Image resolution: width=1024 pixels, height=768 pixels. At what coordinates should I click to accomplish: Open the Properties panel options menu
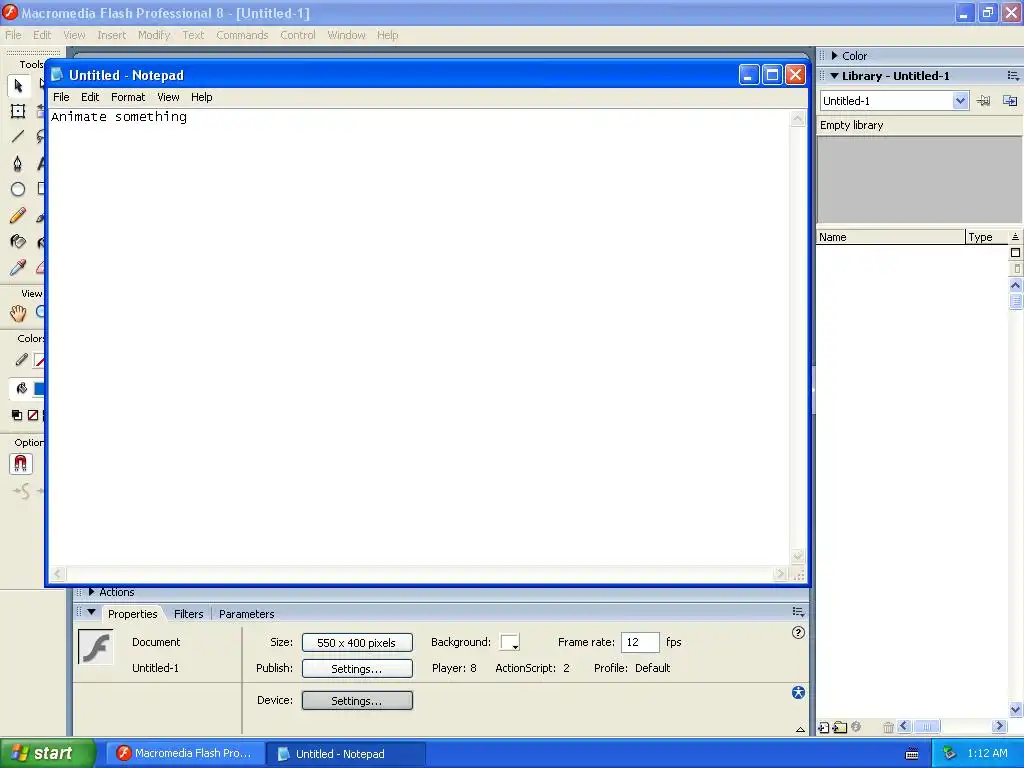pos(798,612)
